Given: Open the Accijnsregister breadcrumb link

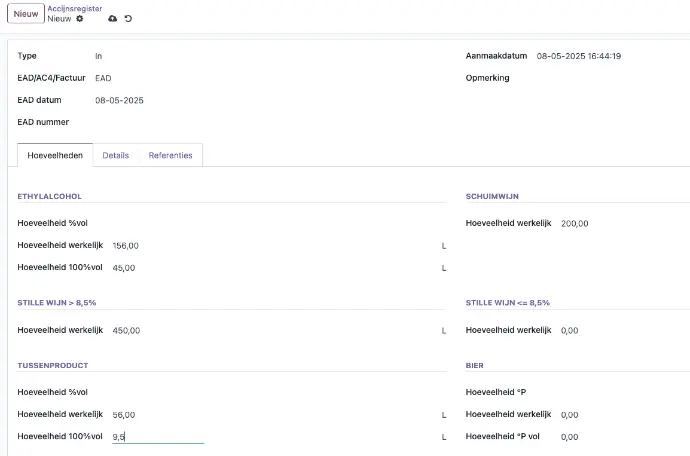Looking at the screenshot, I should (x=74, y=7).
